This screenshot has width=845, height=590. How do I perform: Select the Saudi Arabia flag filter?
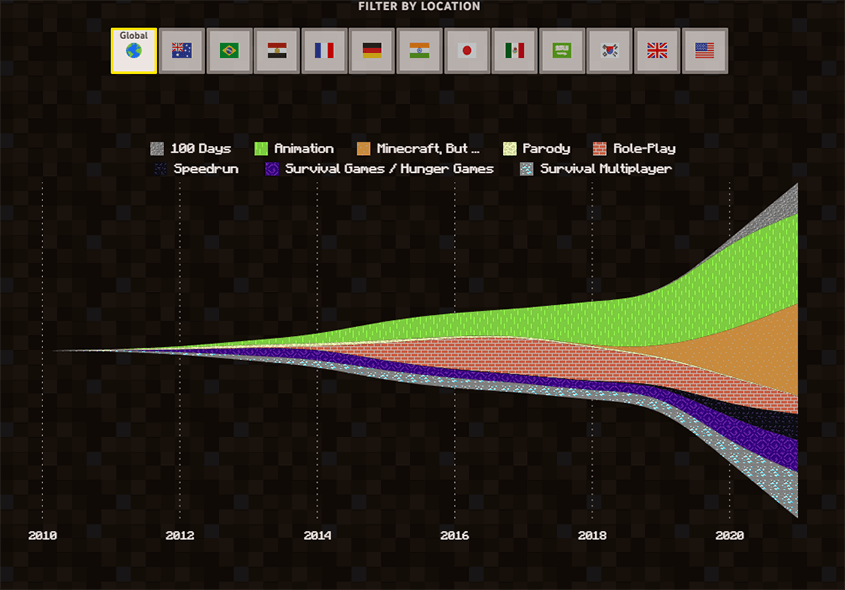(562, 51)
